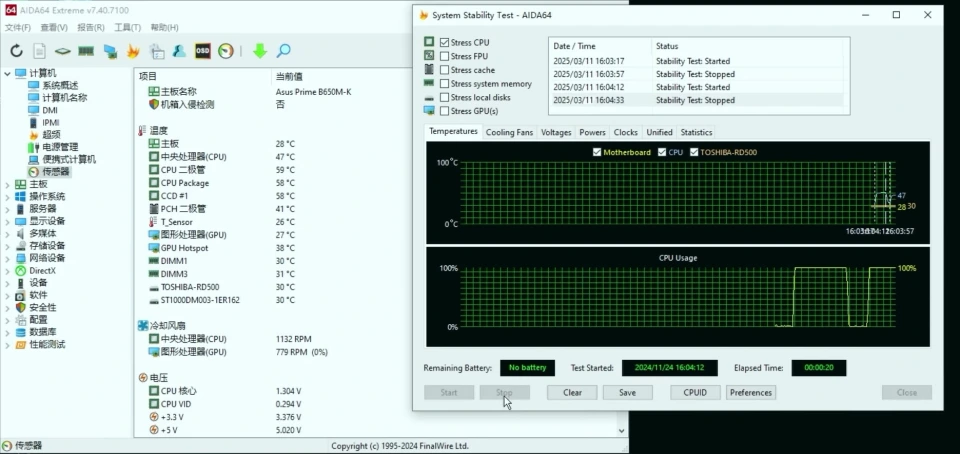Click the magnifier search toolbar icon

coord(284,50)
